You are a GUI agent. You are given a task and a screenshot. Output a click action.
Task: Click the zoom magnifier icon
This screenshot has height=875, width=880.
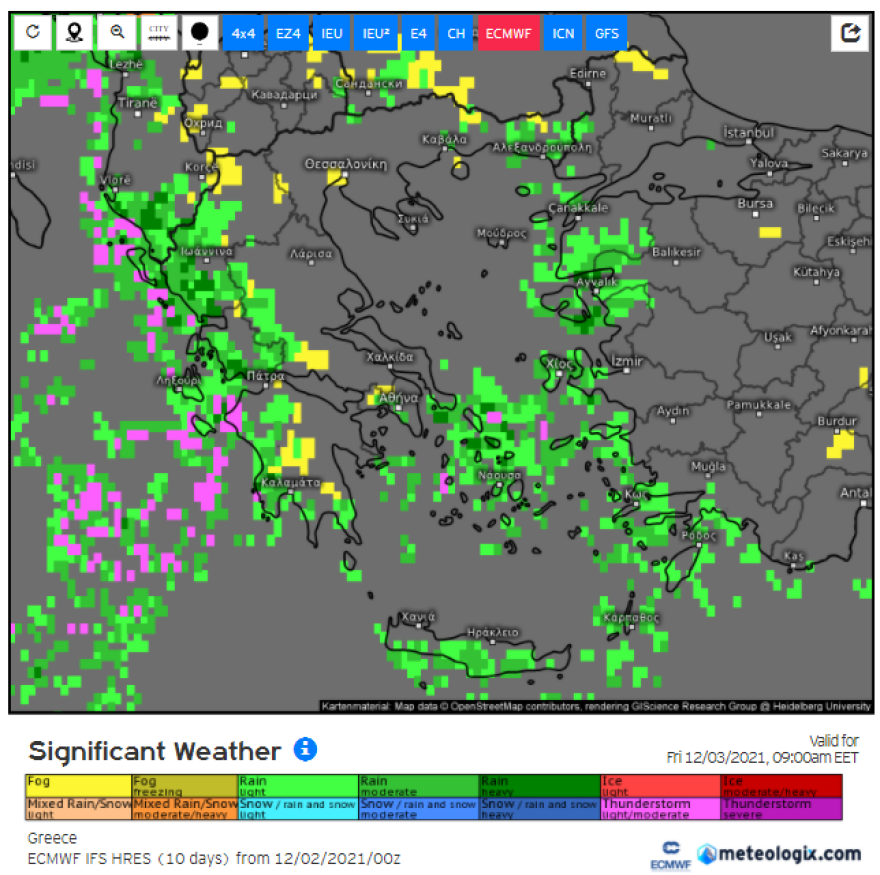tap(117, 32)
